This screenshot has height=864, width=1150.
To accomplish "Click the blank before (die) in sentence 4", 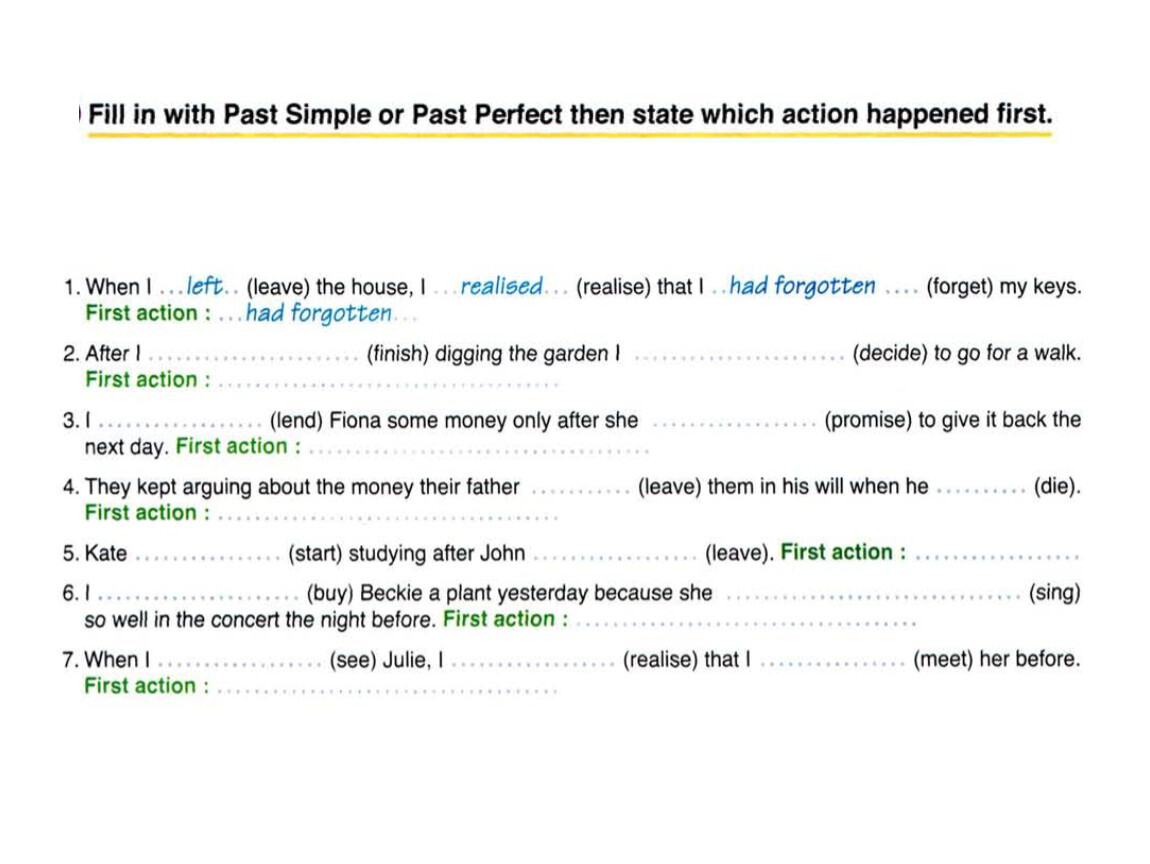I will pyautogui.click(x=981, y=489).
